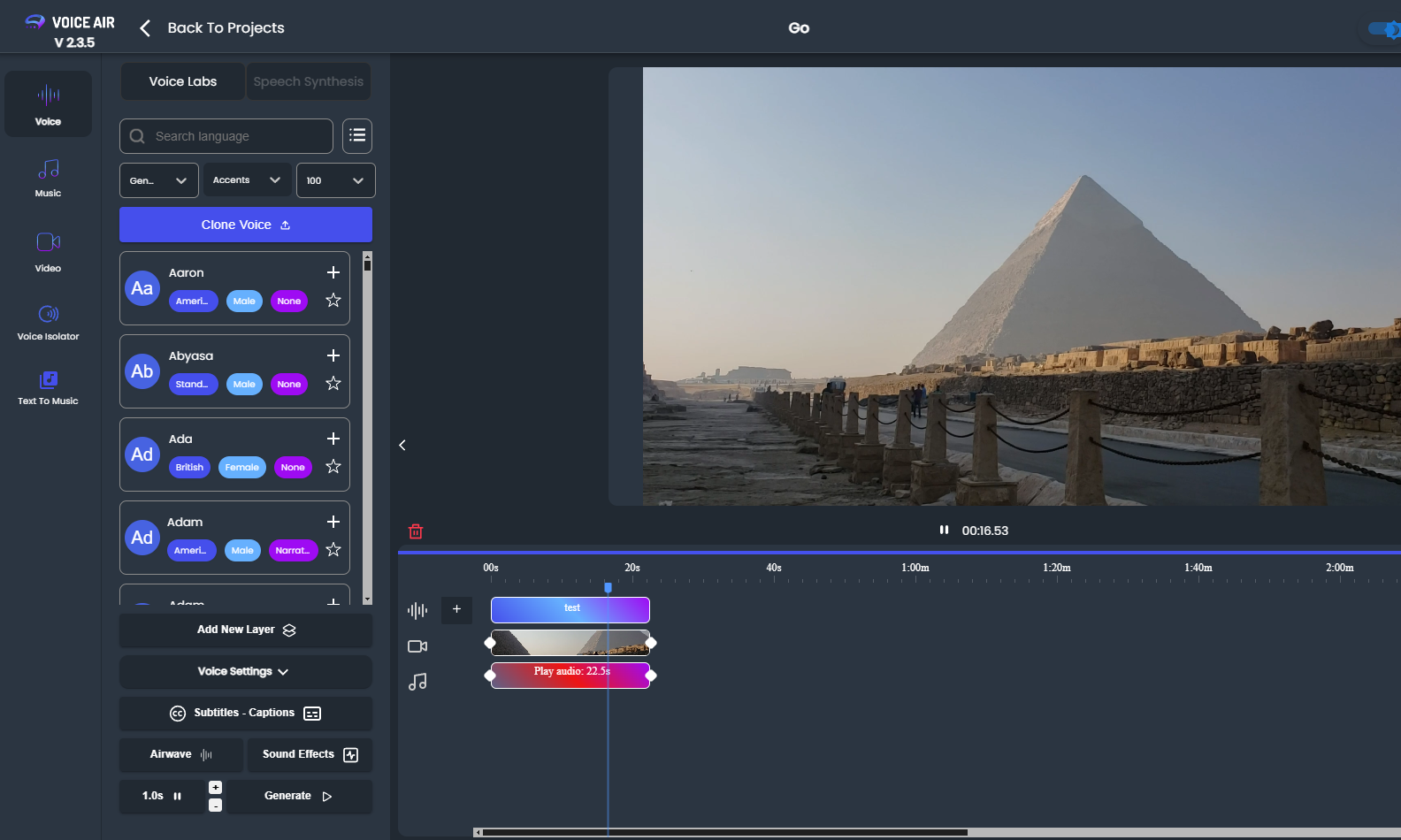Open the 100 count dropdown
This screenshot has width=1401, height=840.
[x=335, y=180]
